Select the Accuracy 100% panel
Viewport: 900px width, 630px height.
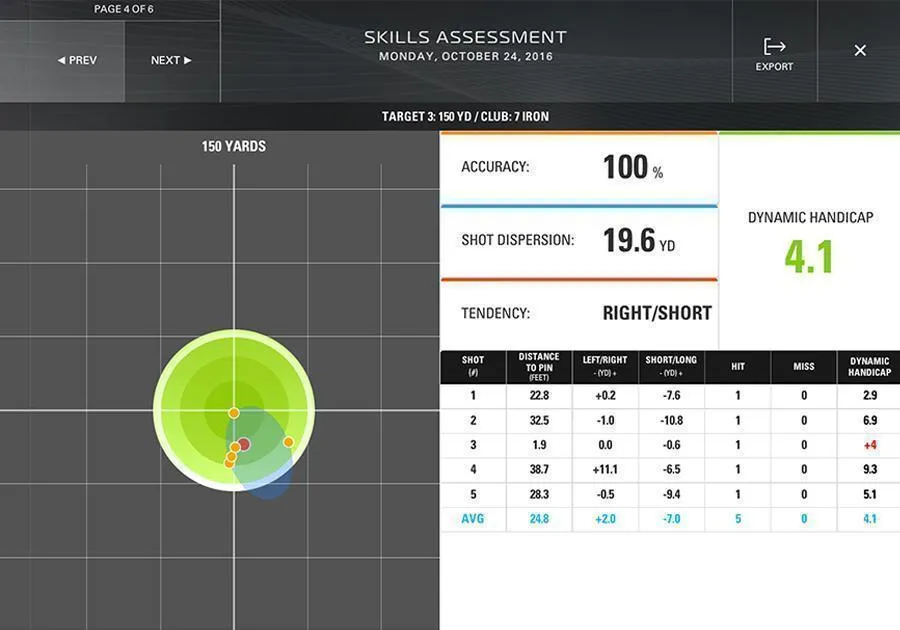coord(579,167)
